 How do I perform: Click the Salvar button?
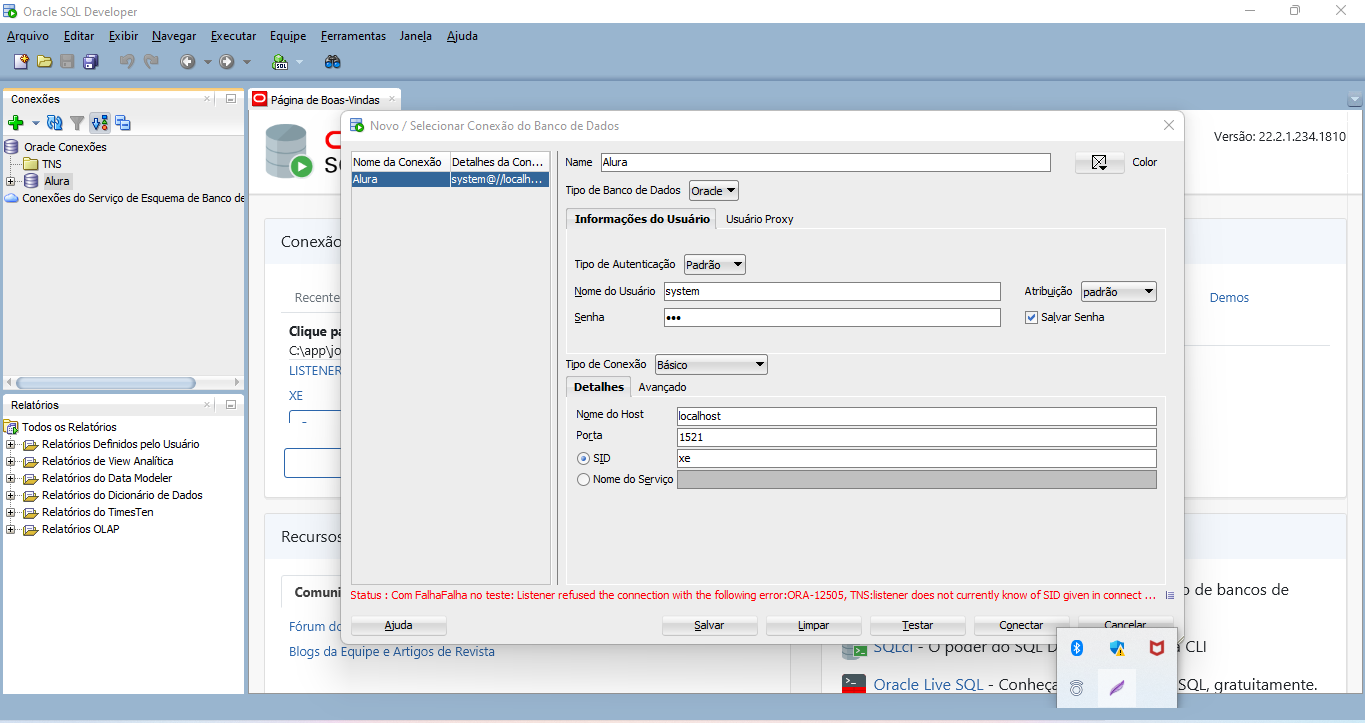pos(709,625)
